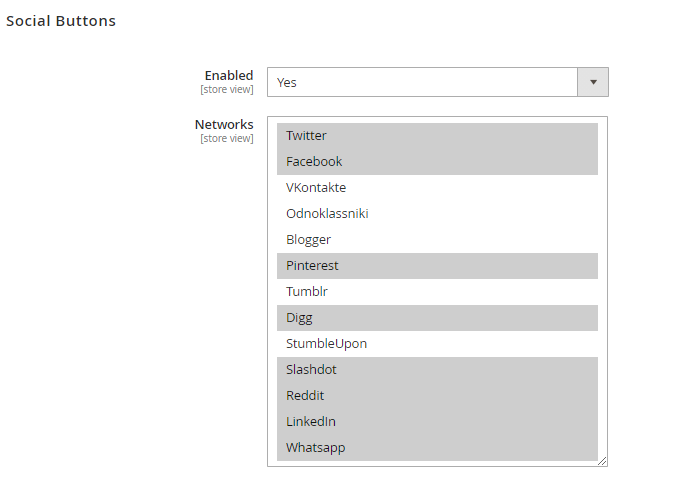Select Tumblr from the list
This screenshot has height=485, width=685.
(437, 292)
